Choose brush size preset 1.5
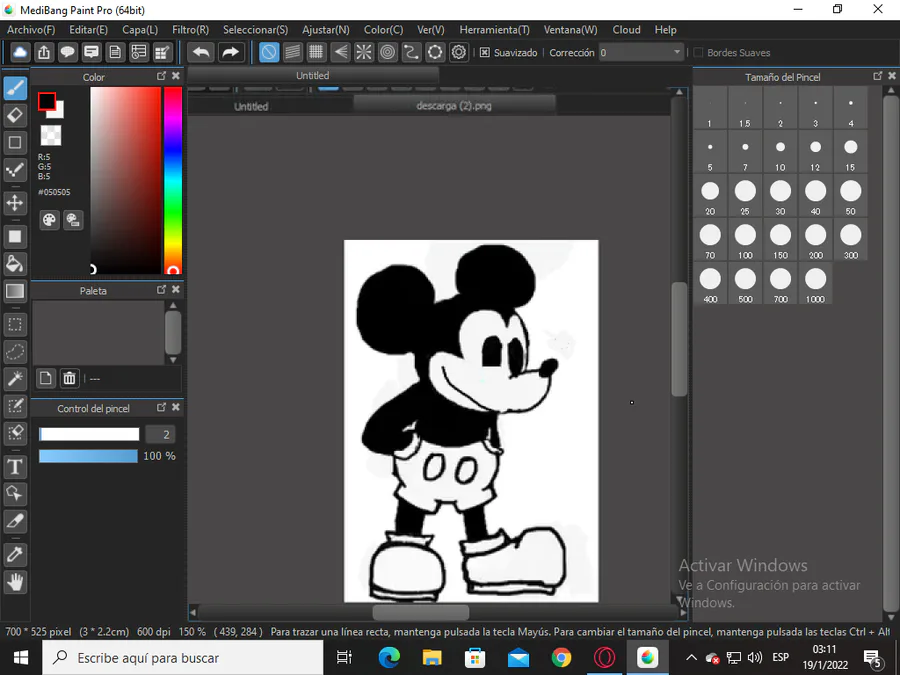The width and height of the screenshot is (900, 675). 745,108
